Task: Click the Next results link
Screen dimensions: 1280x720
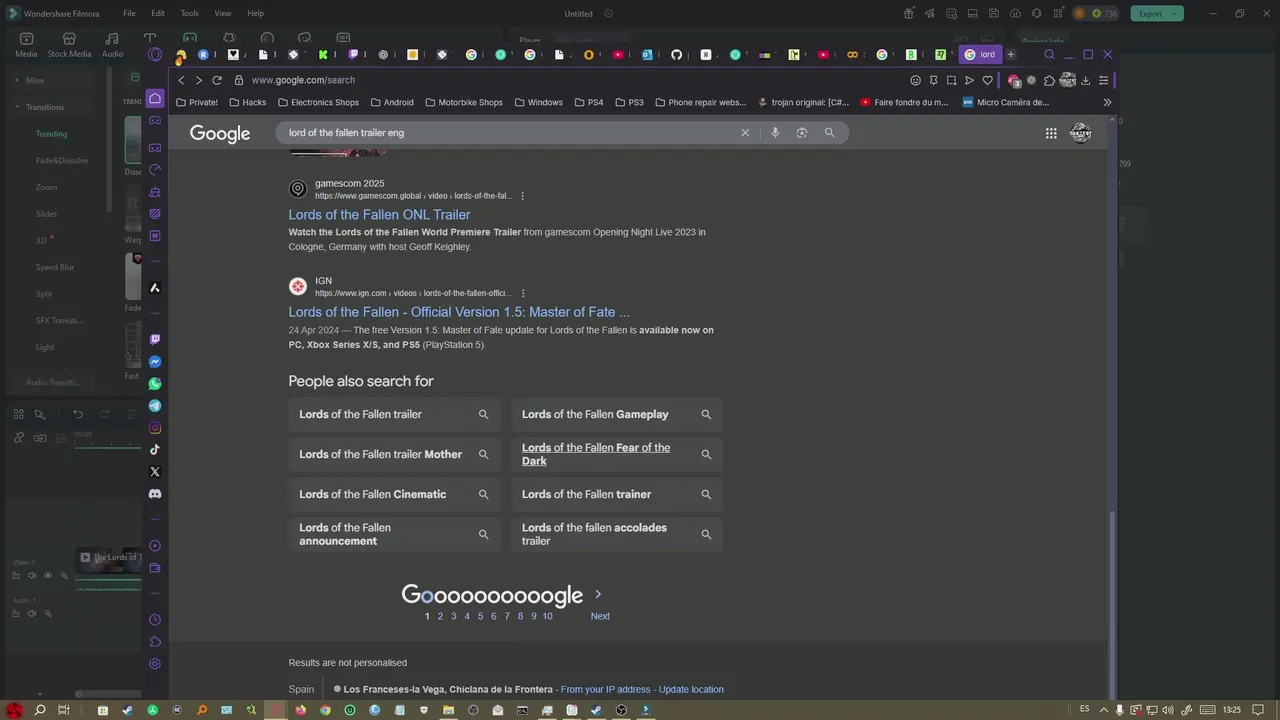Action: point(600,616)
